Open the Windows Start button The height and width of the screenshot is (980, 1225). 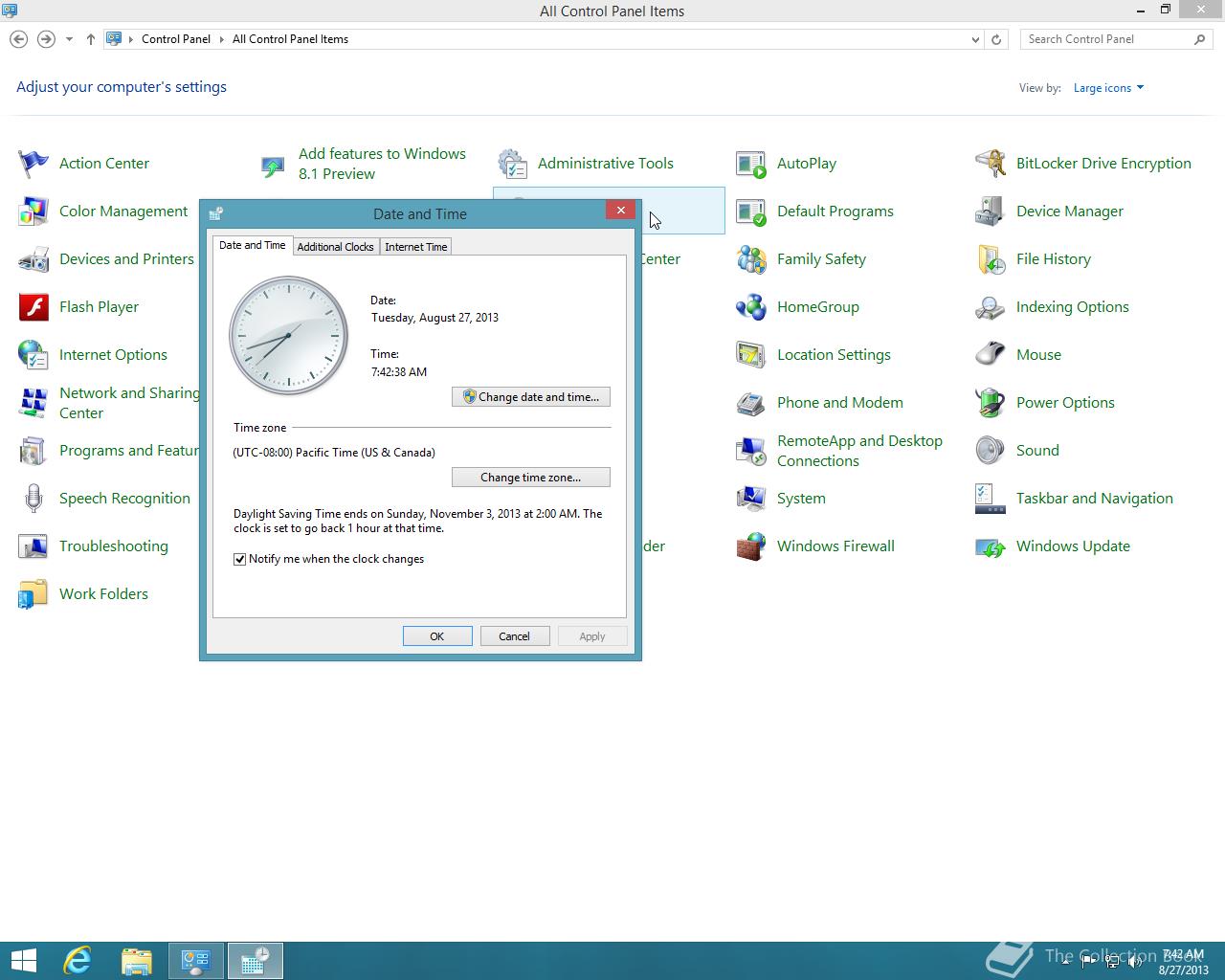point(23,961)
